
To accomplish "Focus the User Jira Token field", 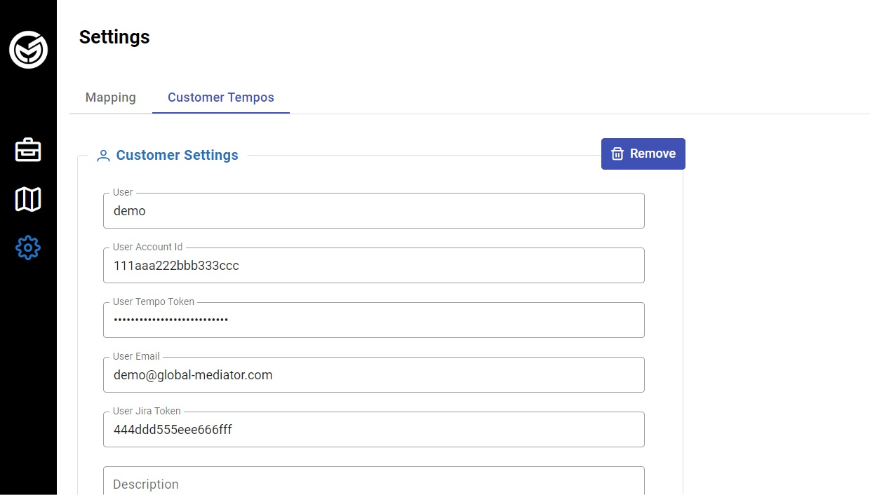I will click(373, 429).
